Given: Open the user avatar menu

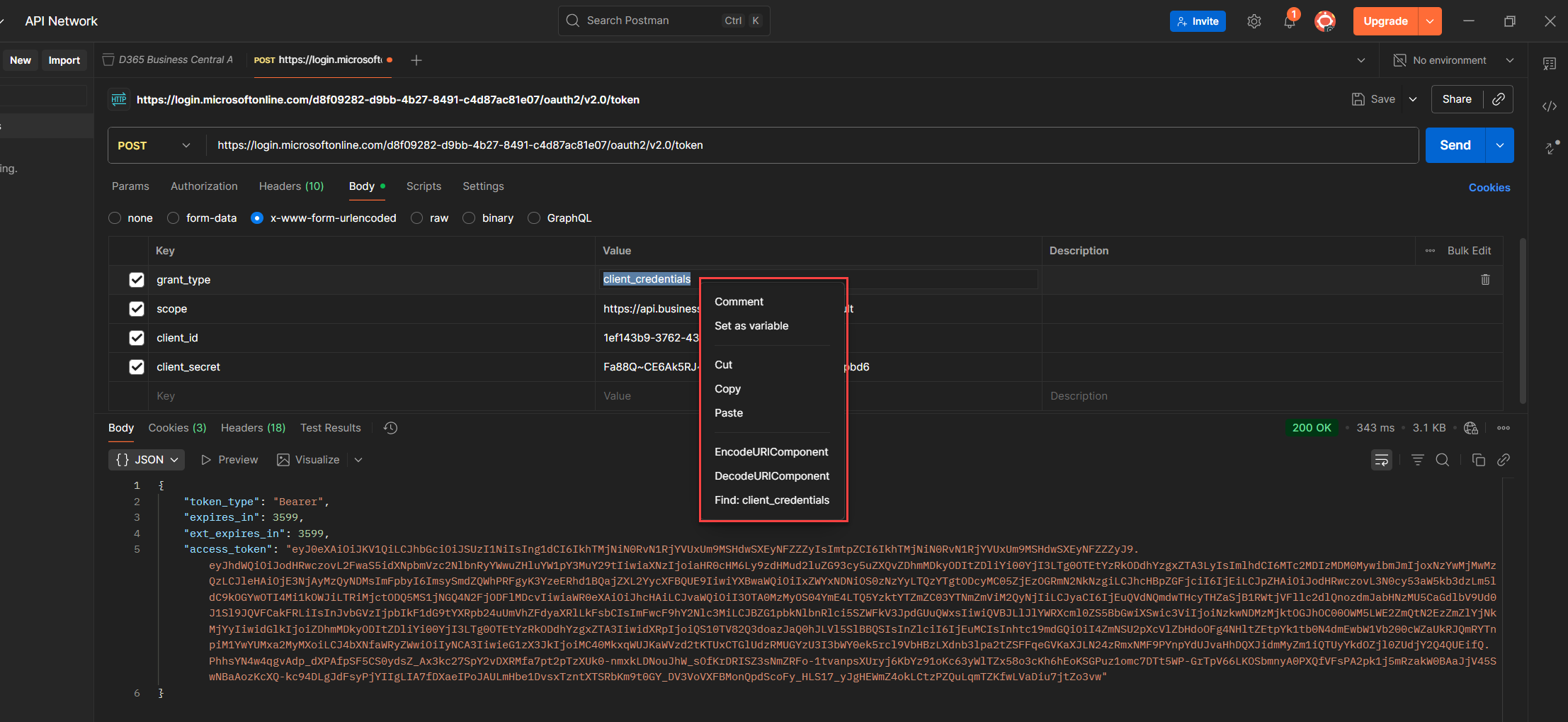Looking at the screenshot, I should 1325,21.
